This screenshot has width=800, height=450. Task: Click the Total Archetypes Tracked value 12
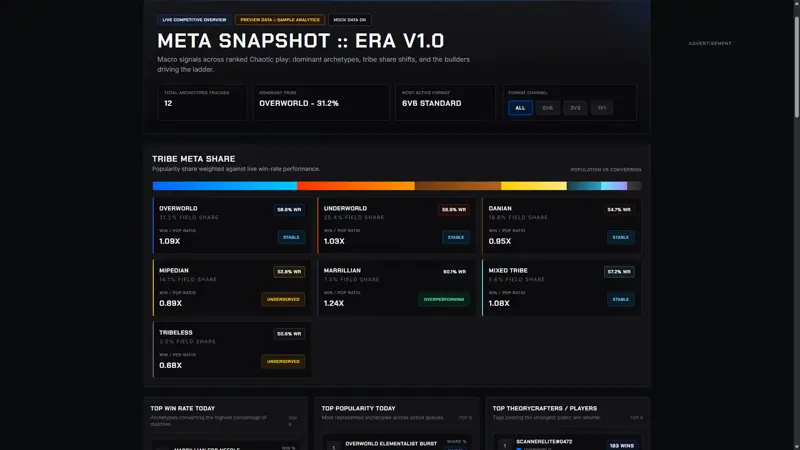[168, 104]
